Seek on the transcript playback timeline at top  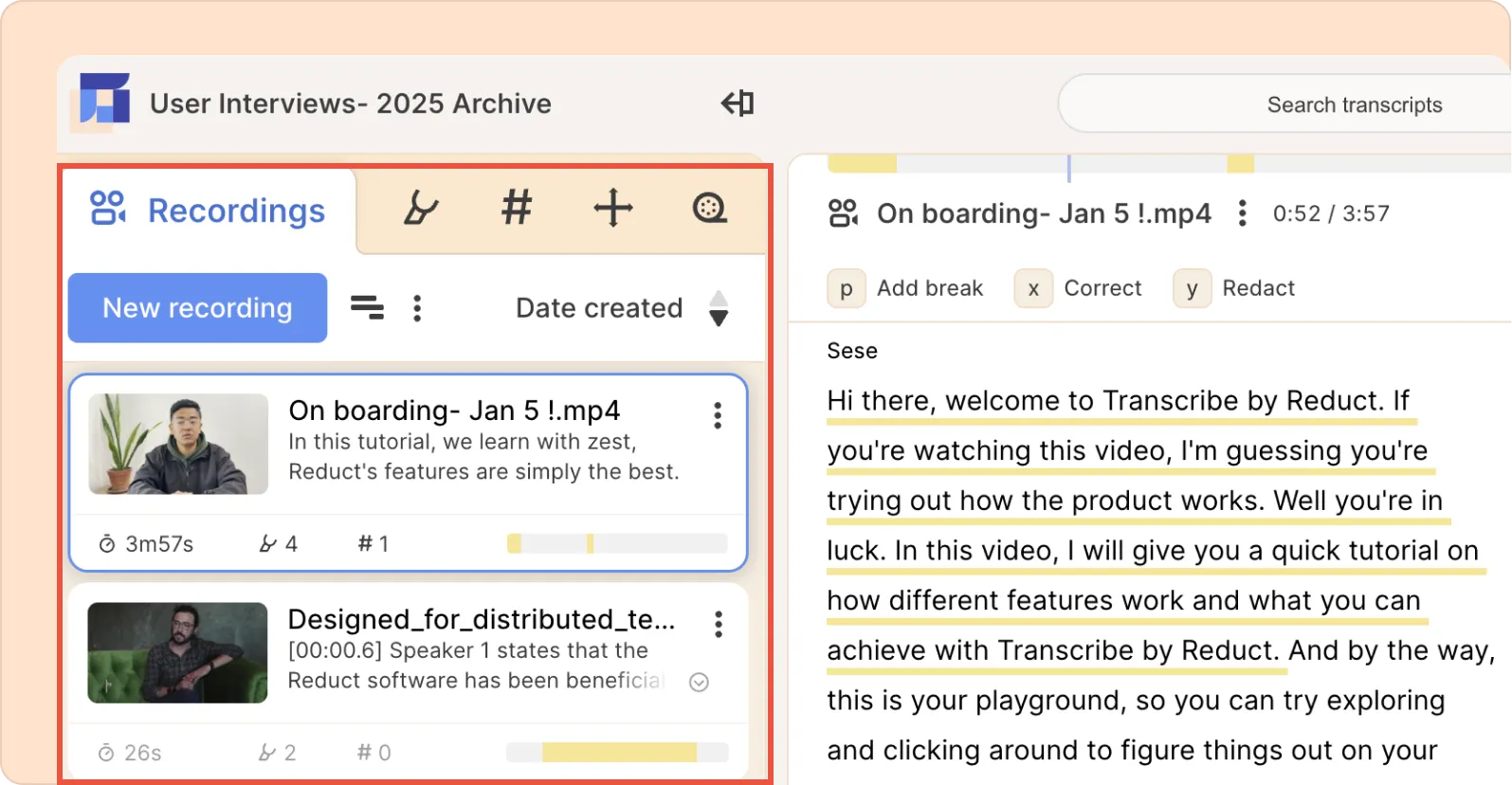point(1169,164)
